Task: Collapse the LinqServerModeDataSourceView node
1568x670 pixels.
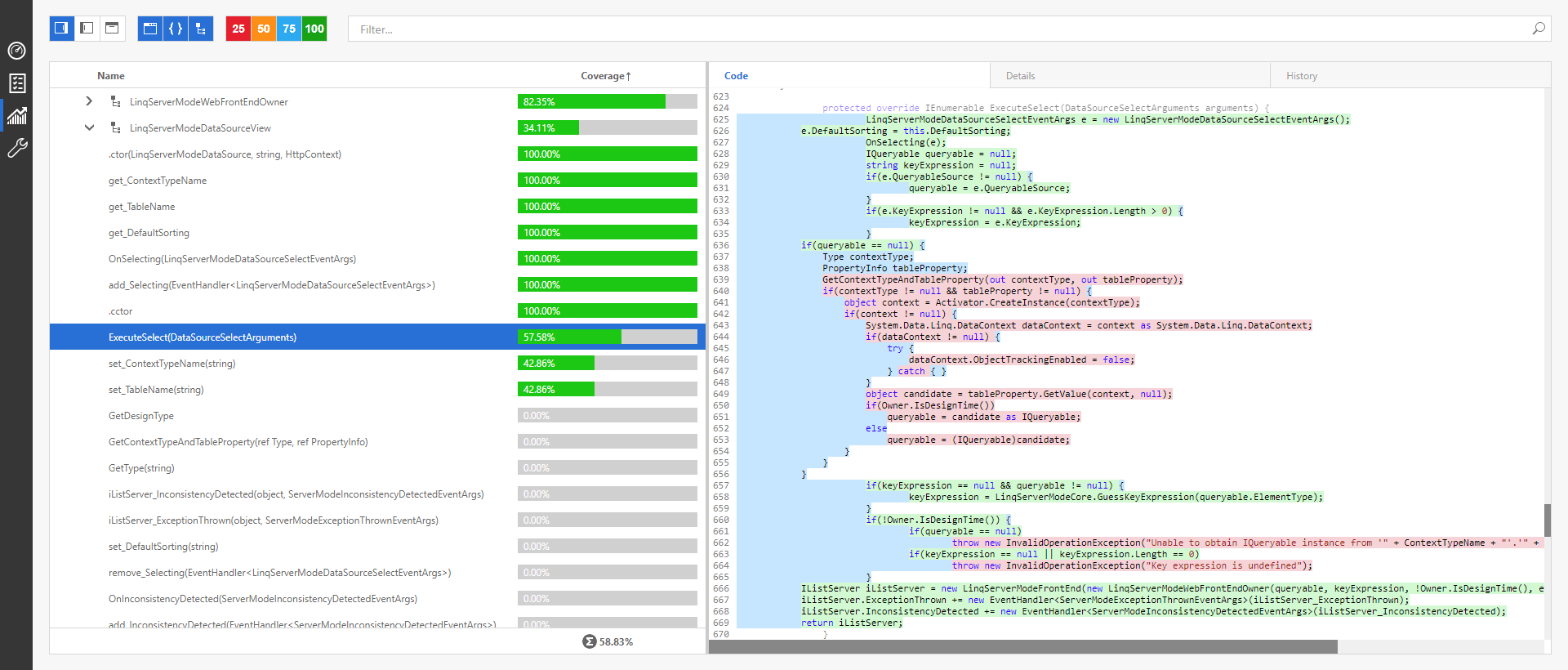Action: point(89,127)
